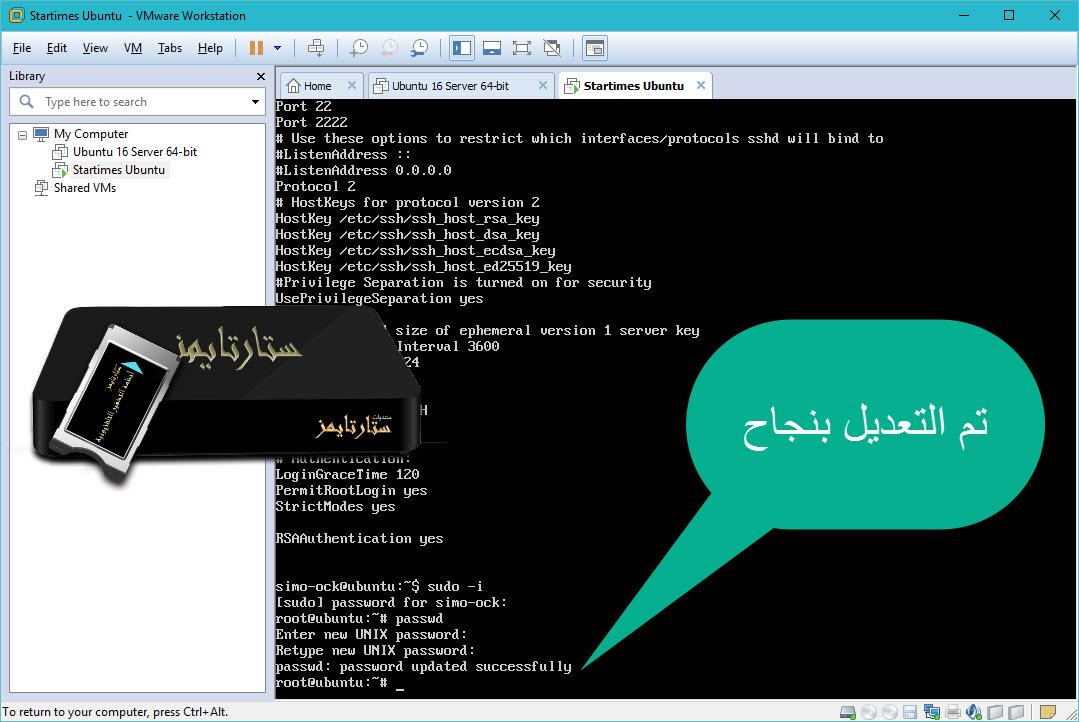Toggle Unity mode display
Viewport: 1079px width, 722px height.
(551, 47)
